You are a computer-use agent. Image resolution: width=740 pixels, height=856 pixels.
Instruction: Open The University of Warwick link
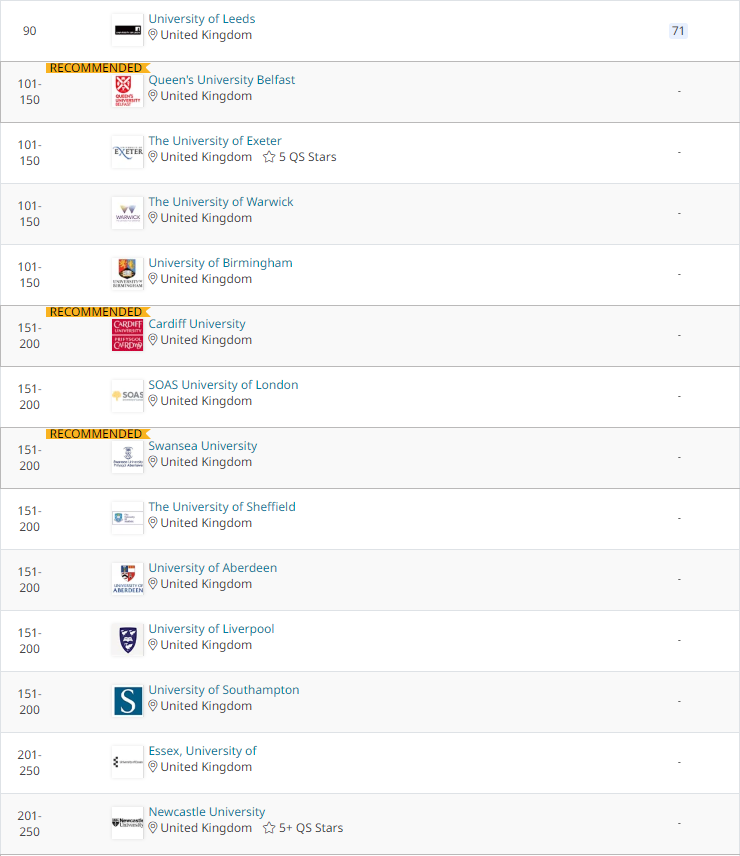pos(221,202)
